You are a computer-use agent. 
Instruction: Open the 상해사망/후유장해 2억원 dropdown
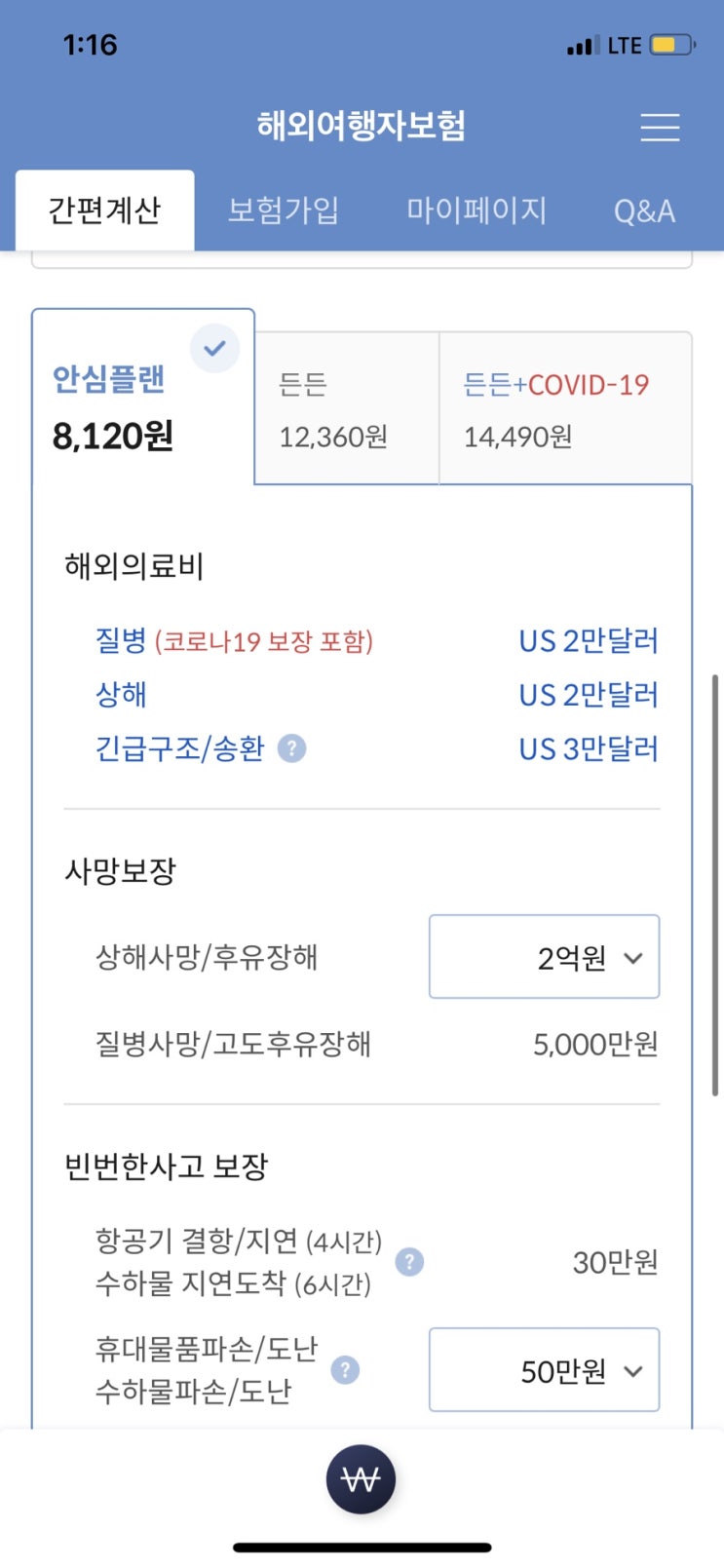click(x=544, y=957)
